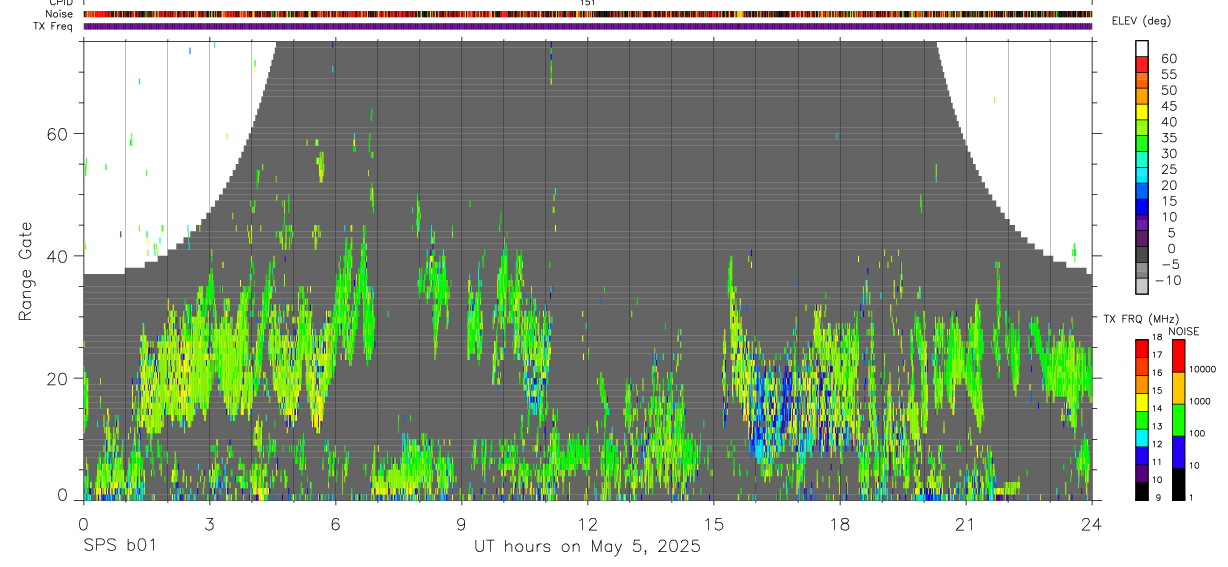Click the red 60-degree elevation color swatch

[x=1142, y=62]
